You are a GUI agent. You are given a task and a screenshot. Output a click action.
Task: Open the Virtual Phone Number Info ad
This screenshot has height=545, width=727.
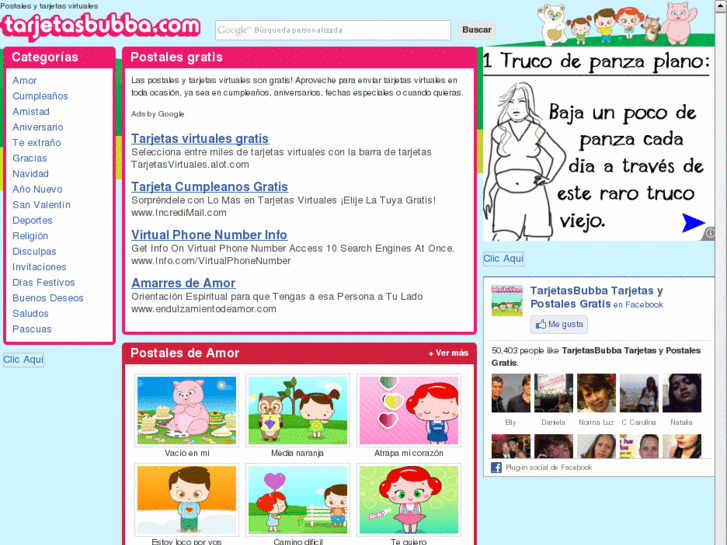[x=209, y=235]
